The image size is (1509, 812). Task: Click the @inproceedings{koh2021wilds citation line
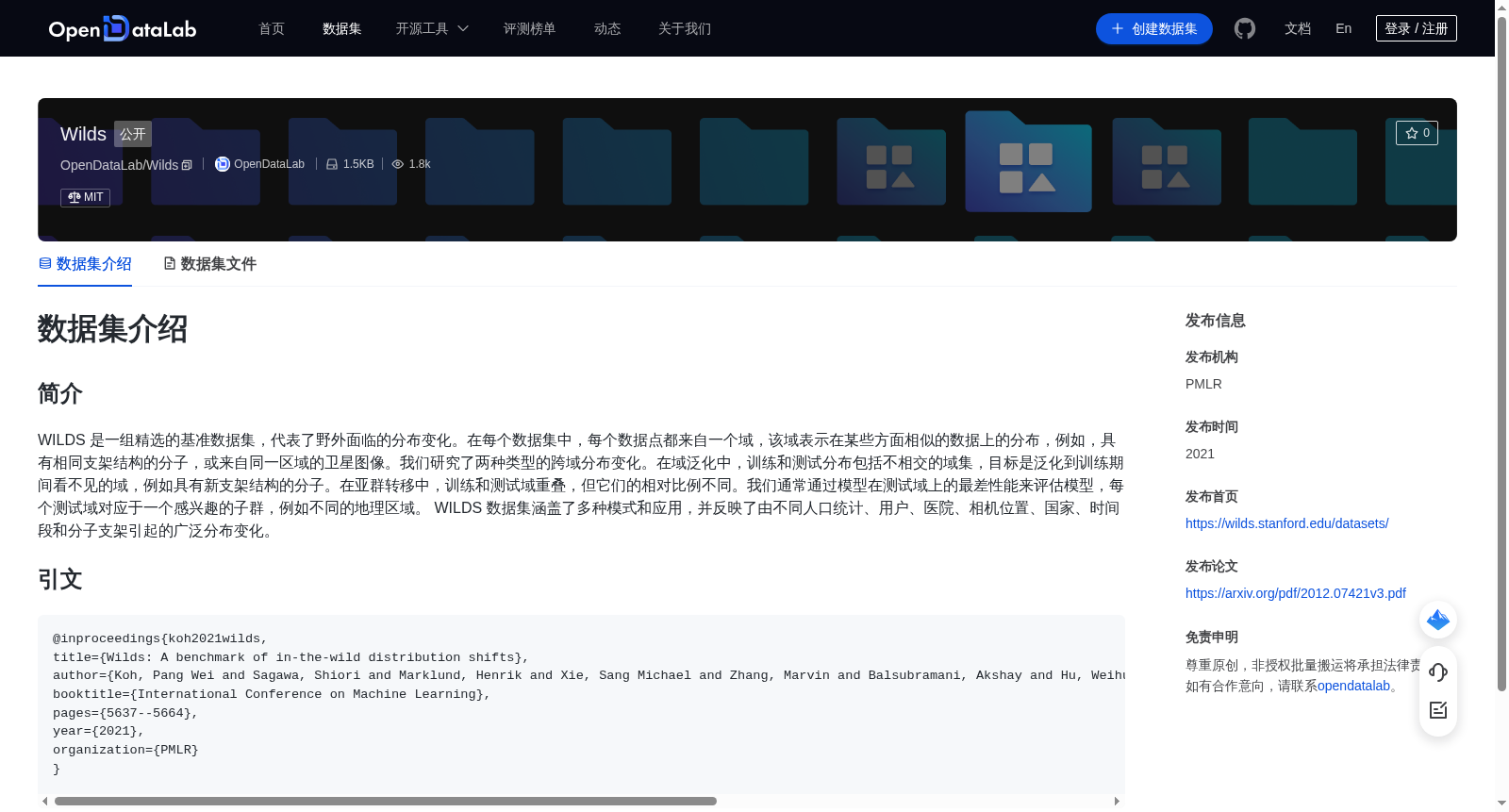[160, 638]
